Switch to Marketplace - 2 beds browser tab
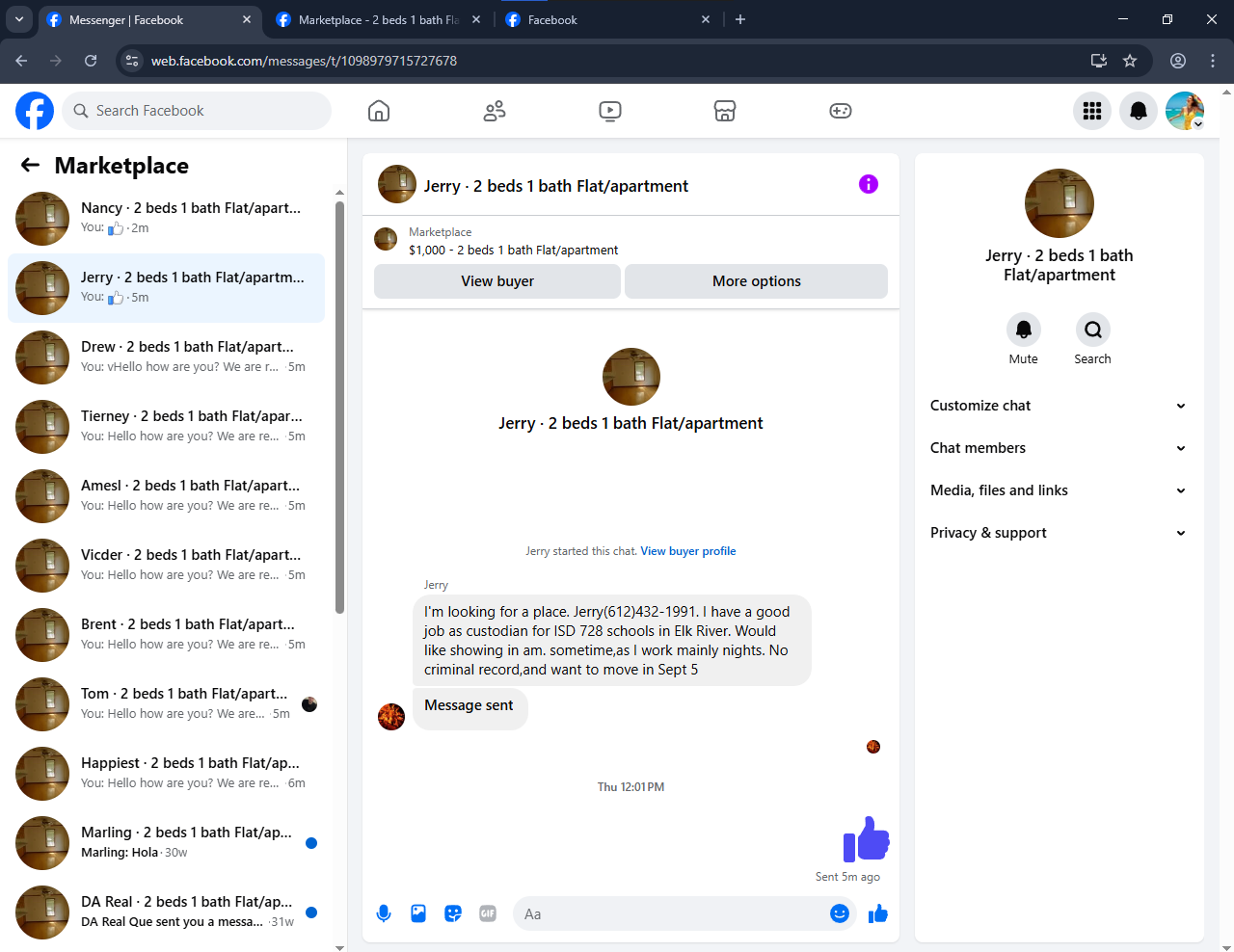The image size is (1234, 952). [x=378, y=20]
